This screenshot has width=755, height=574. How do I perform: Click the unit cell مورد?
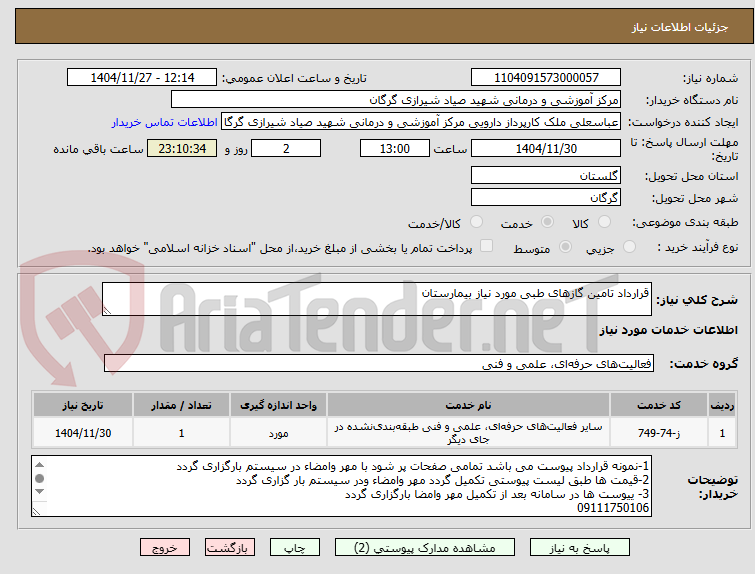tap(278, 433)
